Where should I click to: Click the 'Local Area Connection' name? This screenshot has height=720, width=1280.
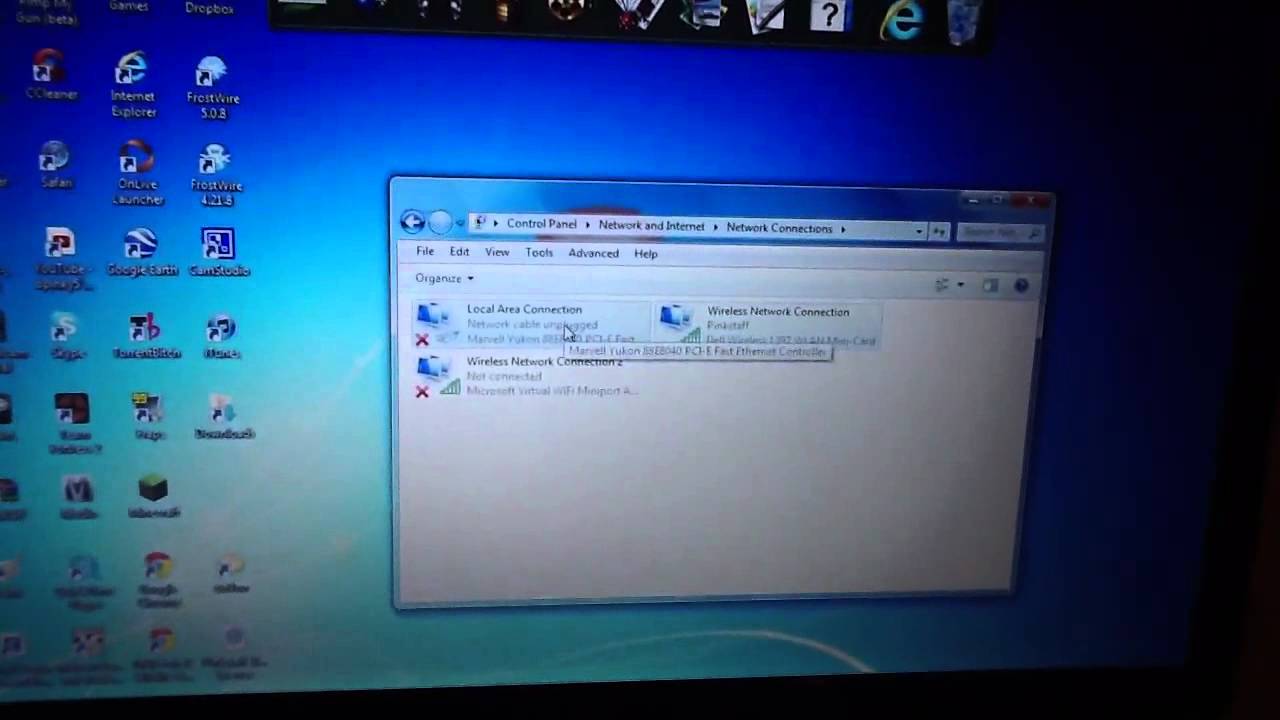[x=524, y=309]
